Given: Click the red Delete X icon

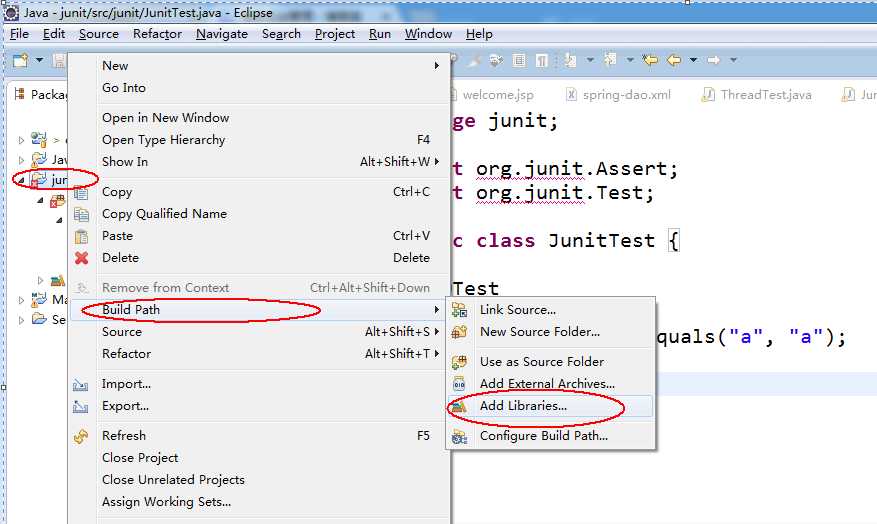Looking at the screenshot, I should (x=81, y=258).
